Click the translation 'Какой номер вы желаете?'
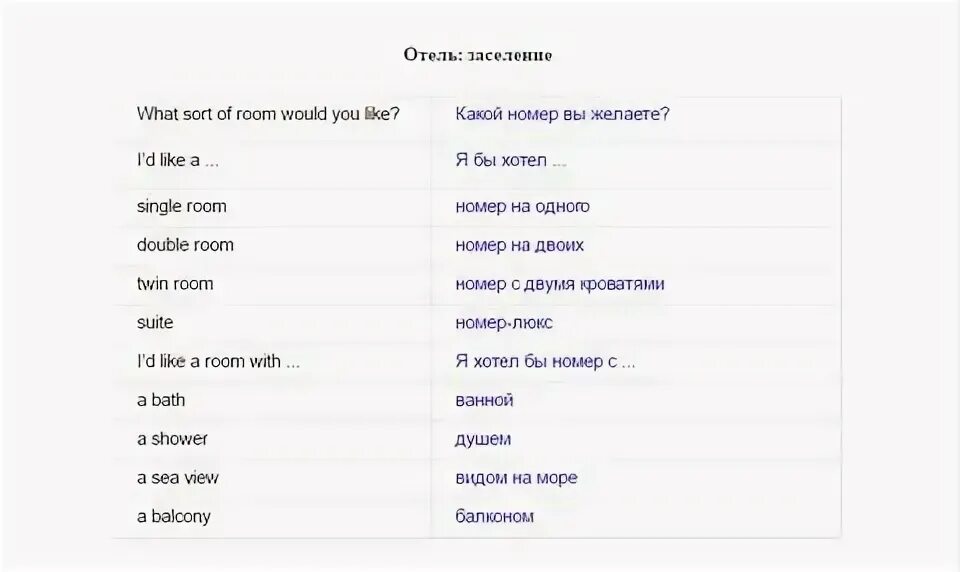 (562, 114)
